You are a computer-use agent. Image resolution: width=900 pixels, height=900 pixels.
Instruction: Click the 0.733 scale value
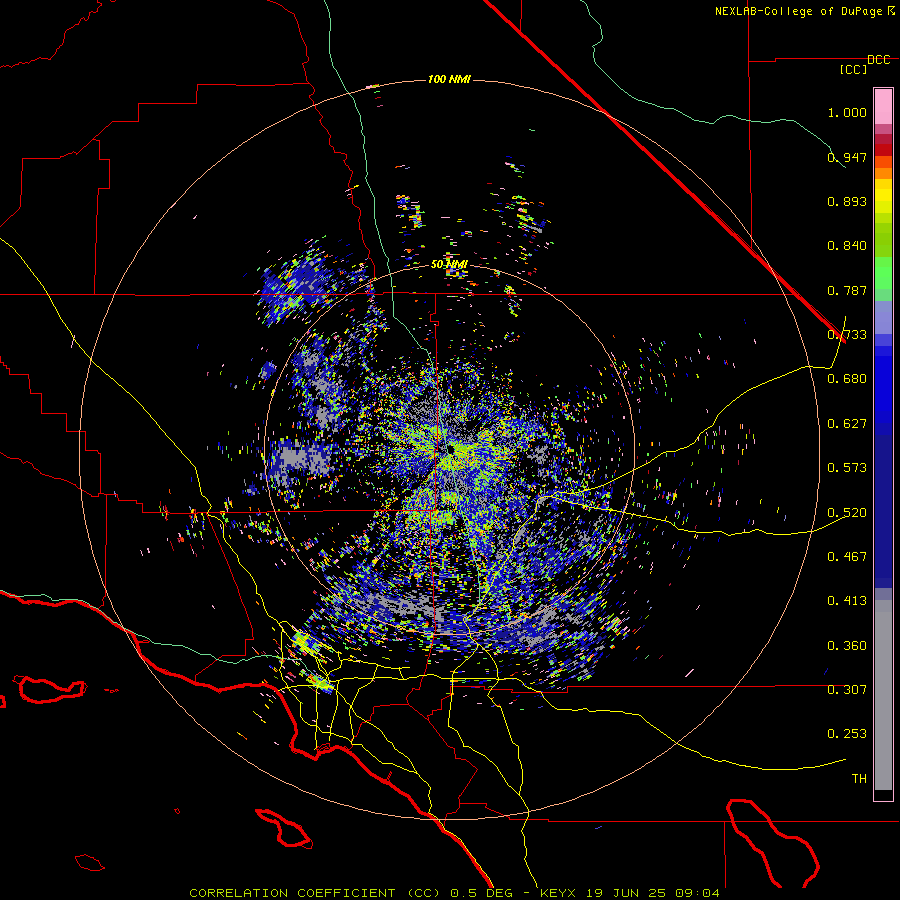[847, 335]
